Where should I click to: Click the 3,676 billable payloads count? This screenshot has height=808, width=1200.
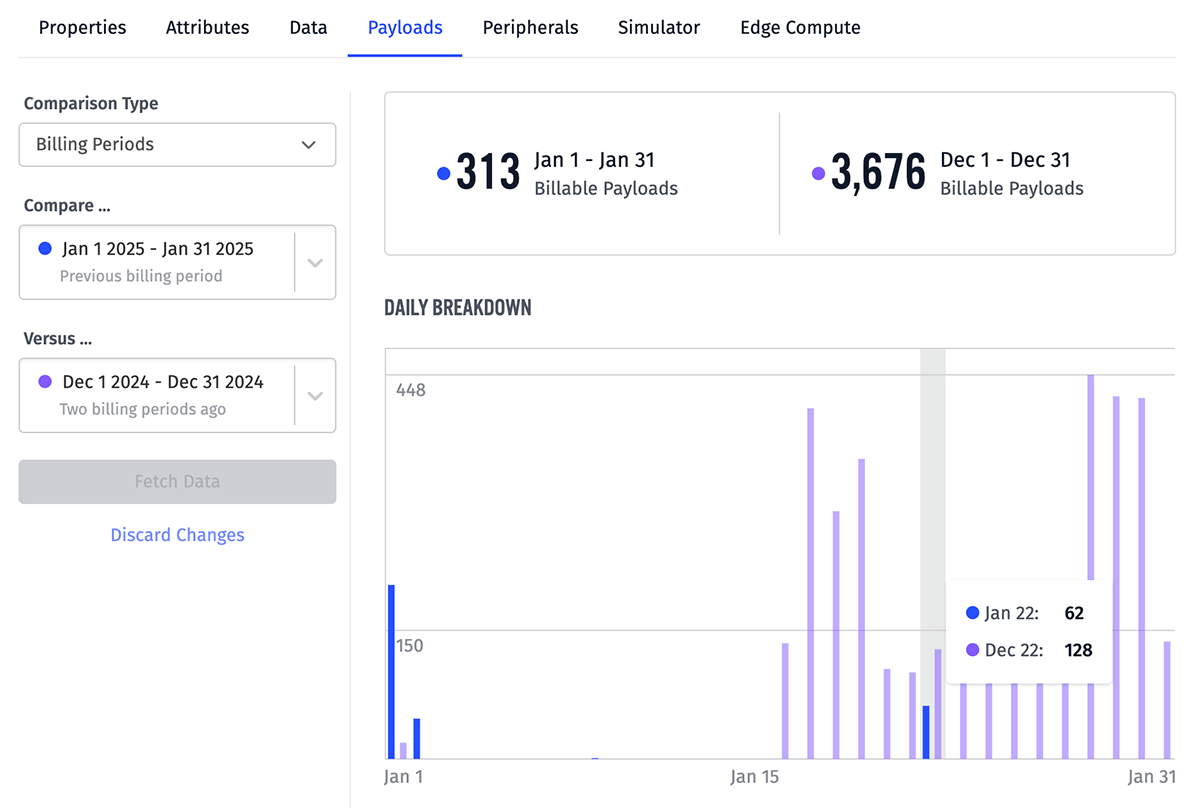(878, 172)
